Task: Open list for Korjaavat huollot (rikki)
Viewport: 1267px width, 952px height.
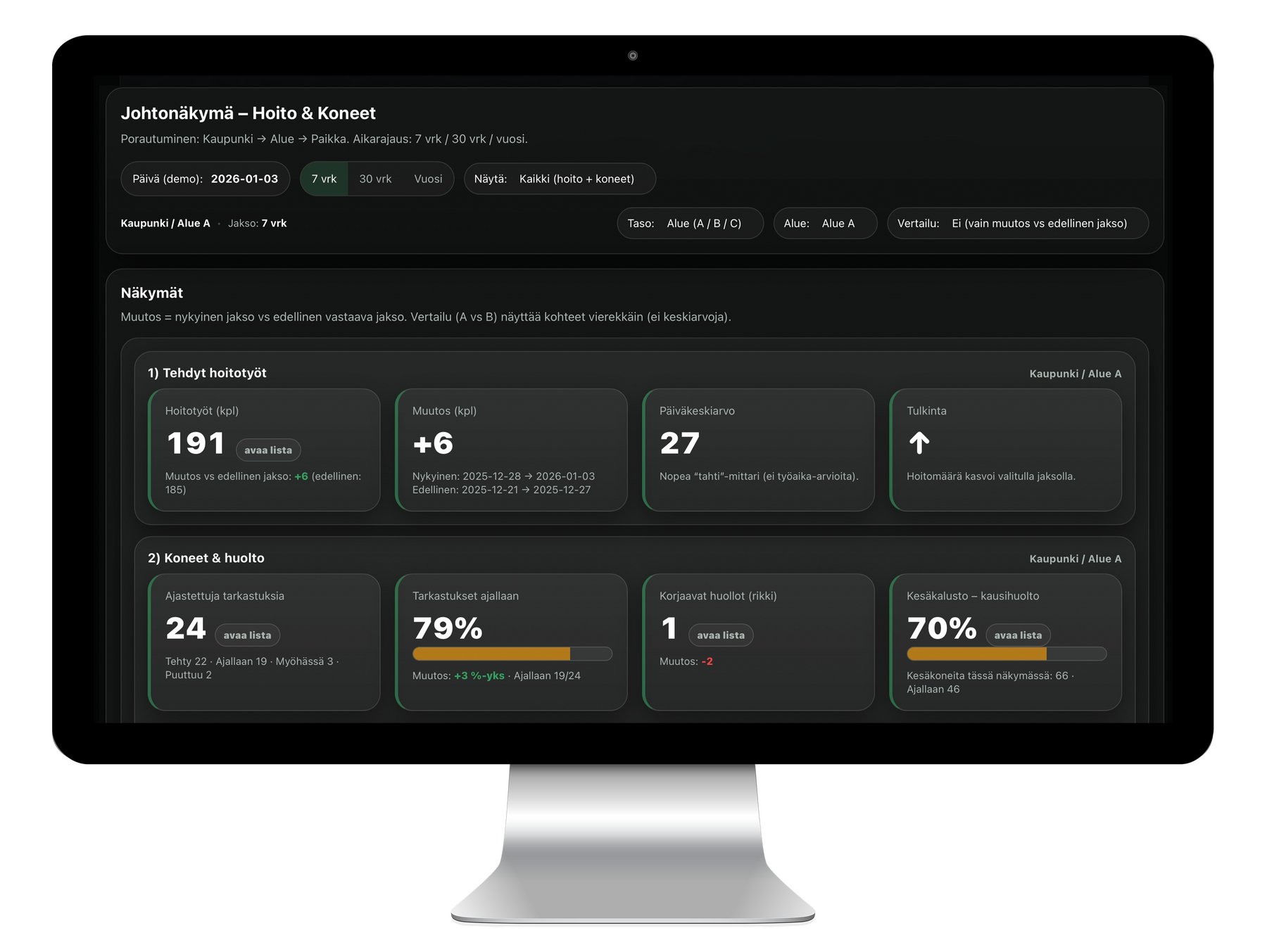Action: click(x=721, y=635)
